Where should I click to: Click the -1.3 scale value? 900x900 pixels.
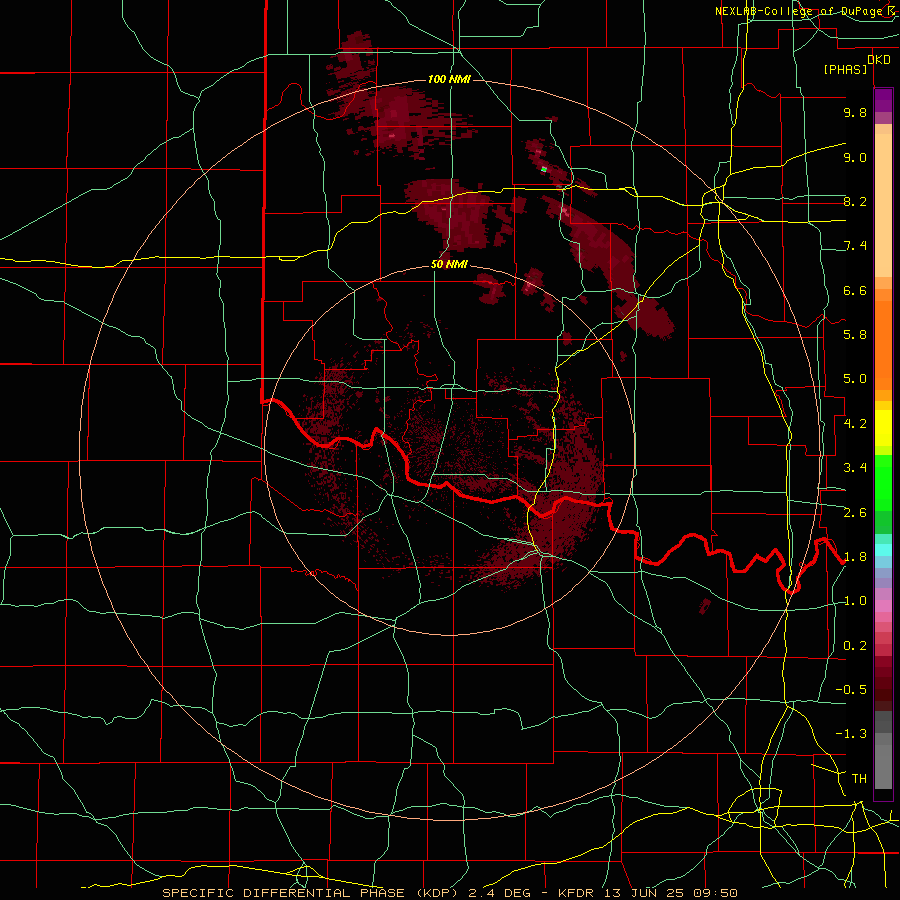click(851, 734)
